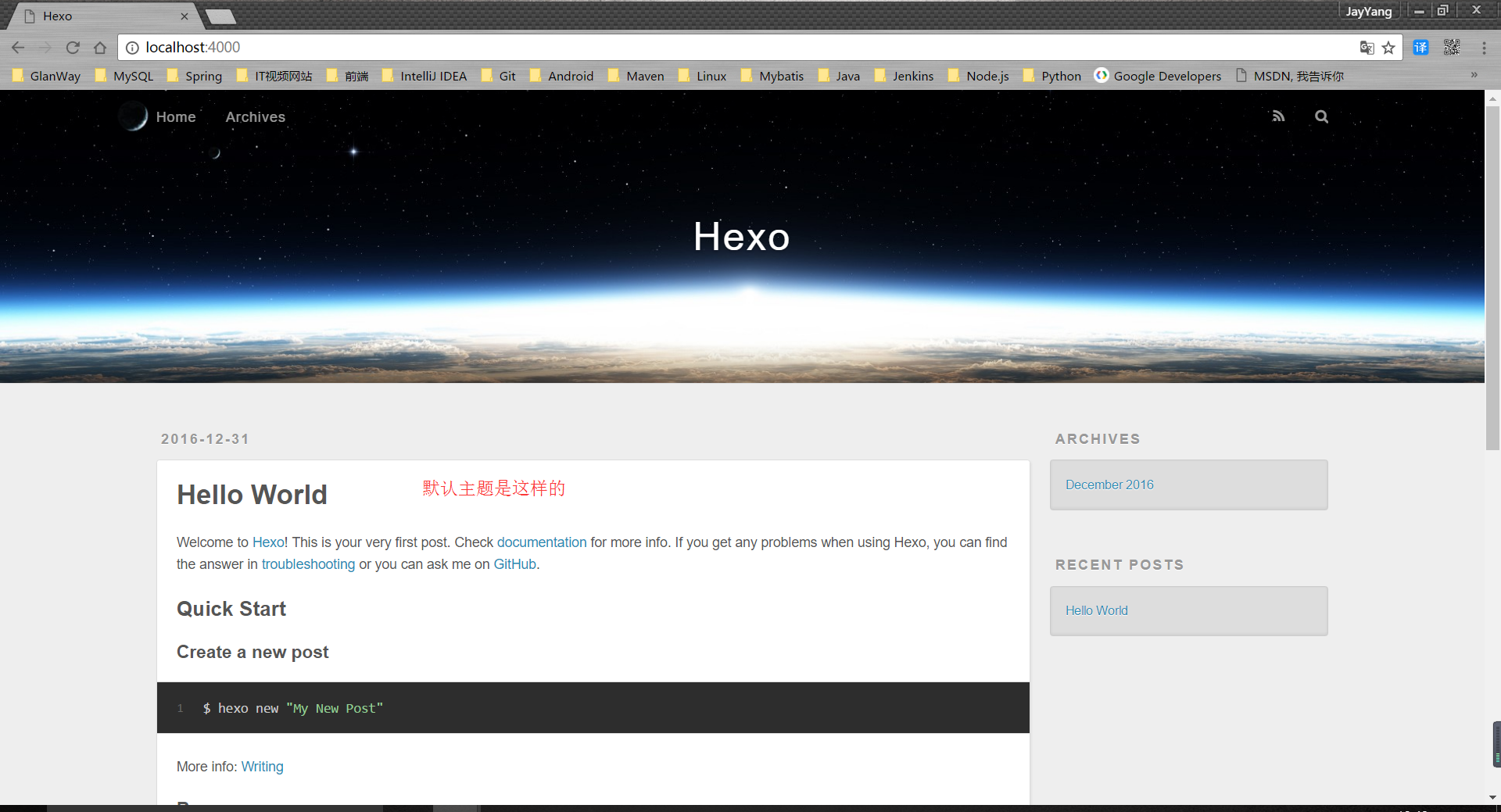
Task: Click the hexo new code block
Action: pos(593,708)
